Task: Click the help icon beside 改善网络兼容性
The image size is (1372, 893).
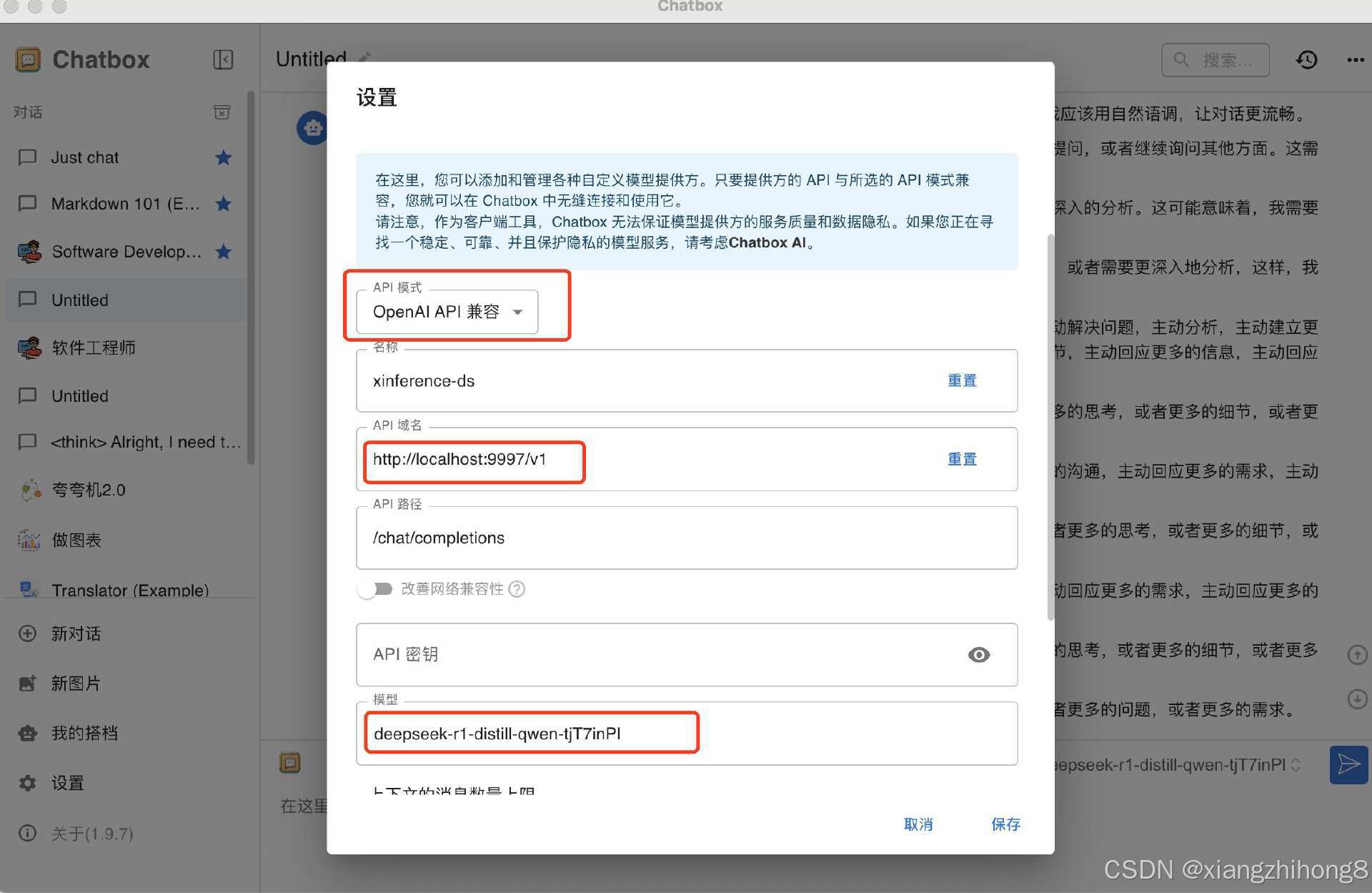Action: click(517, 588)
